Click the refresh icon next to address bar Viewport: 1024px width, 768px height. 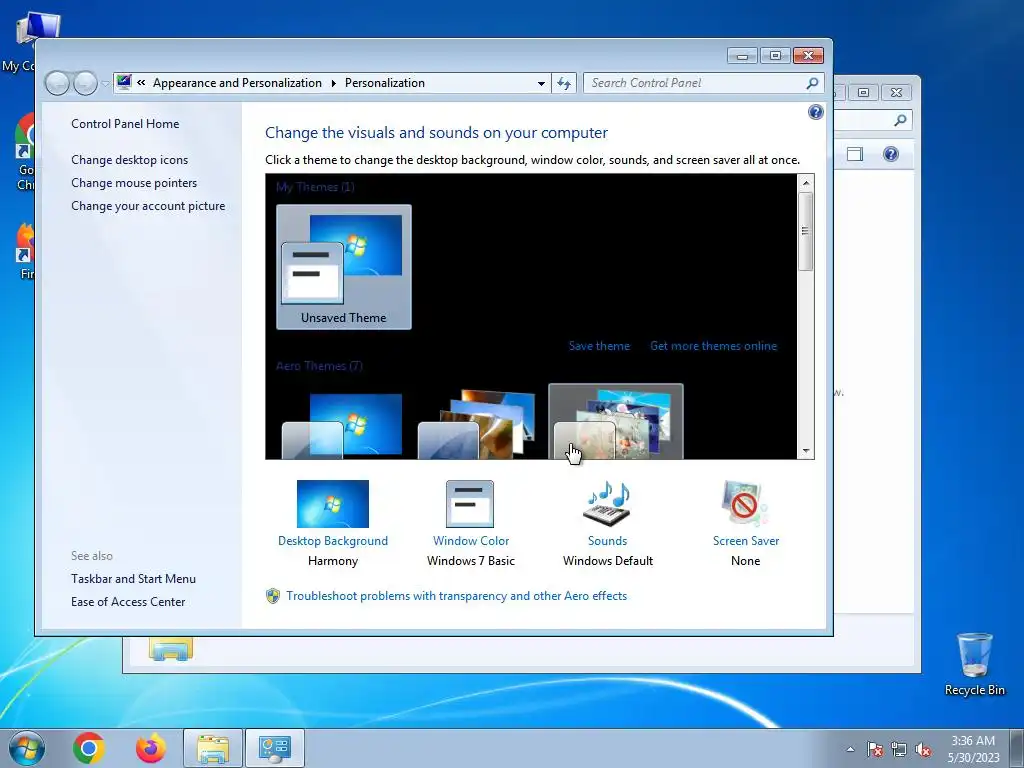564,83
